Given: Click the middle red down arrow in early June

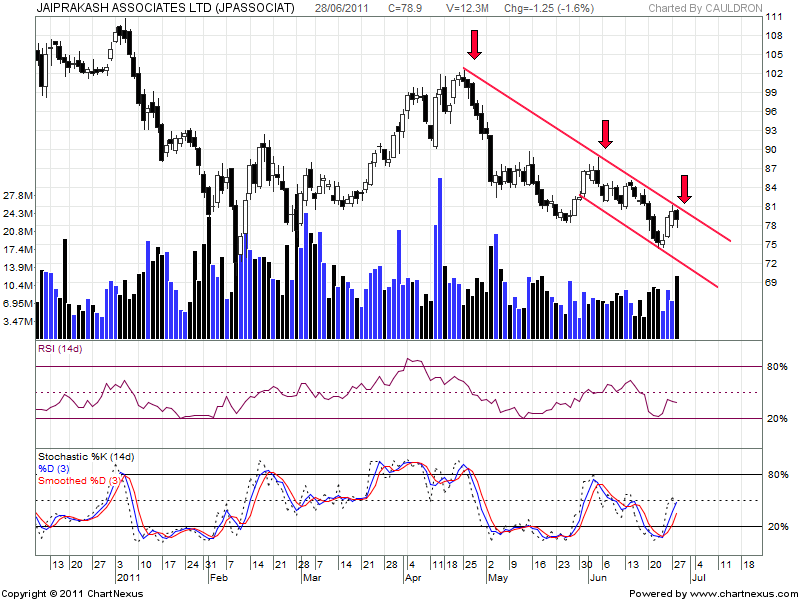Looking at the screenshot, I should point(605,133).
